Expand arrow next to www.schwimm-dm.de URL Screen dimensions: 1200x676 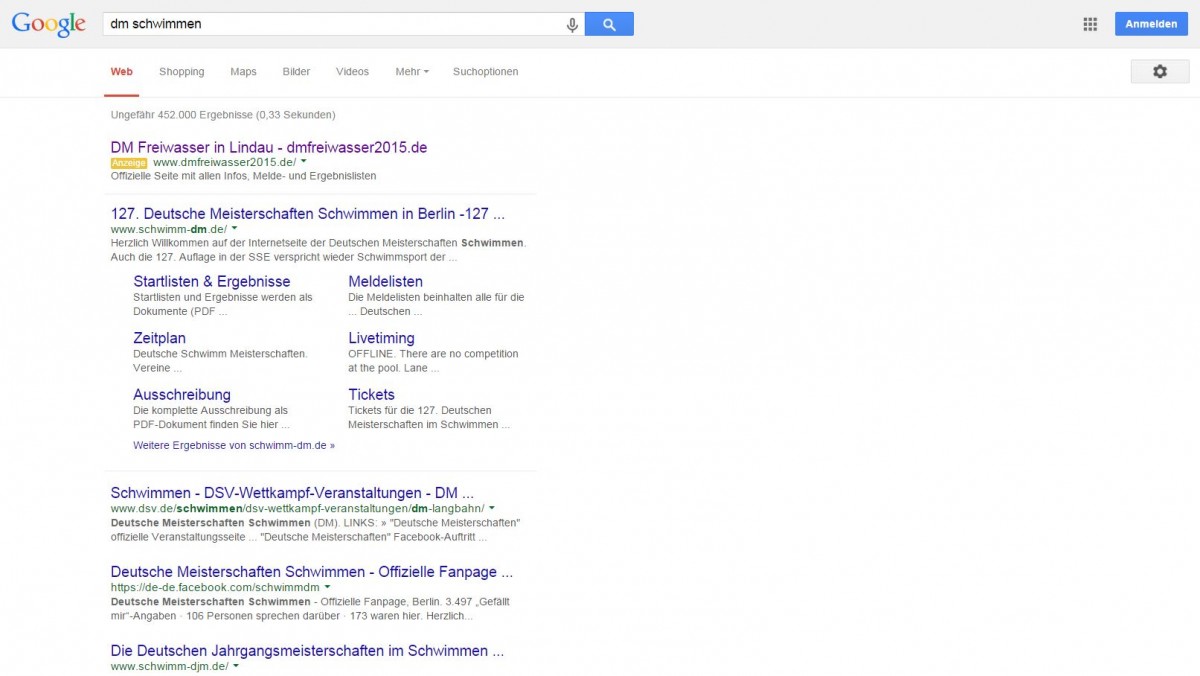pyautogui.click(x=234, y=229)
